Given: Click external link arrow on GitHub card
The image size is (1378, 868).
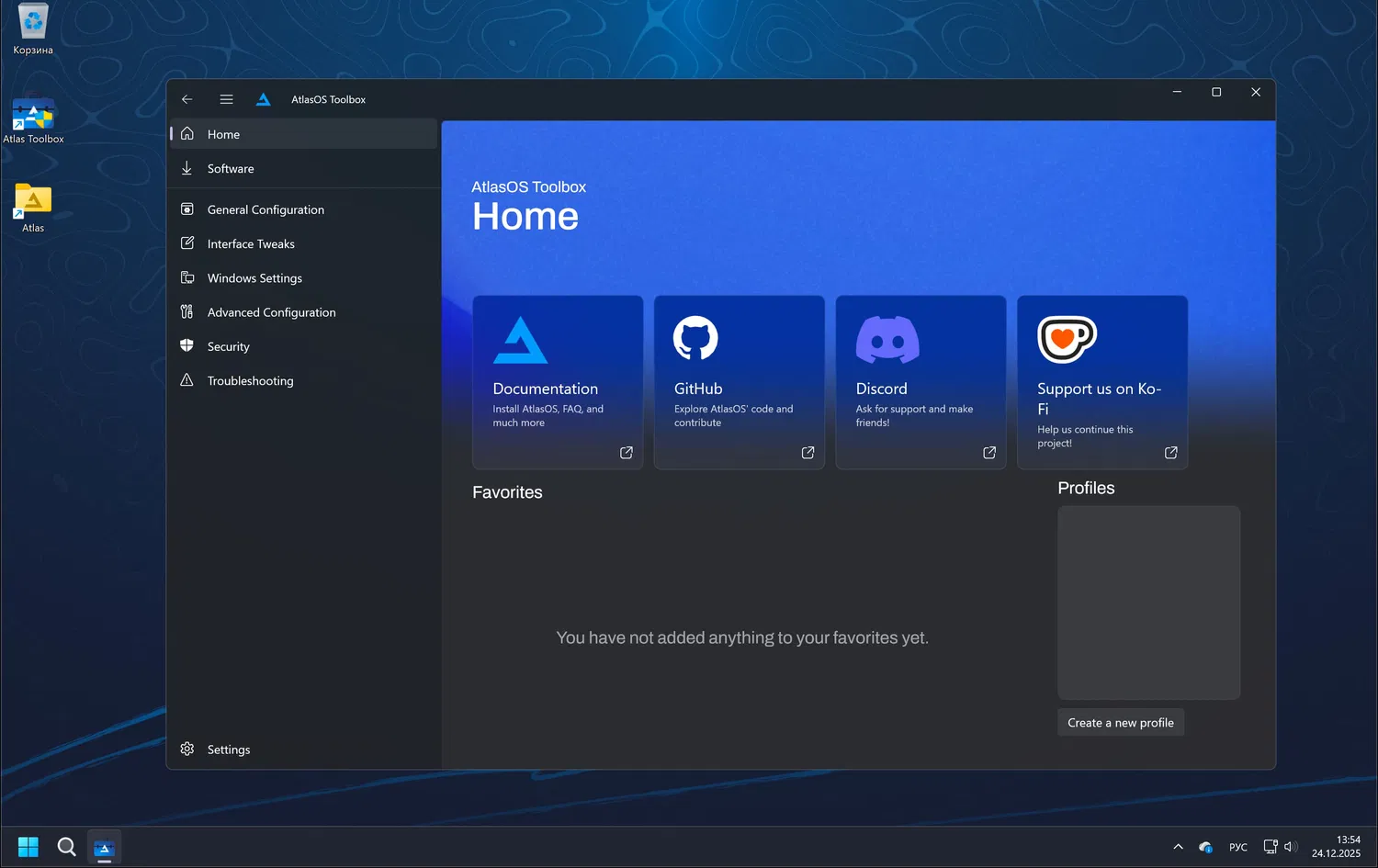Looking at the screenshot, I should click(x=808, y=453).
